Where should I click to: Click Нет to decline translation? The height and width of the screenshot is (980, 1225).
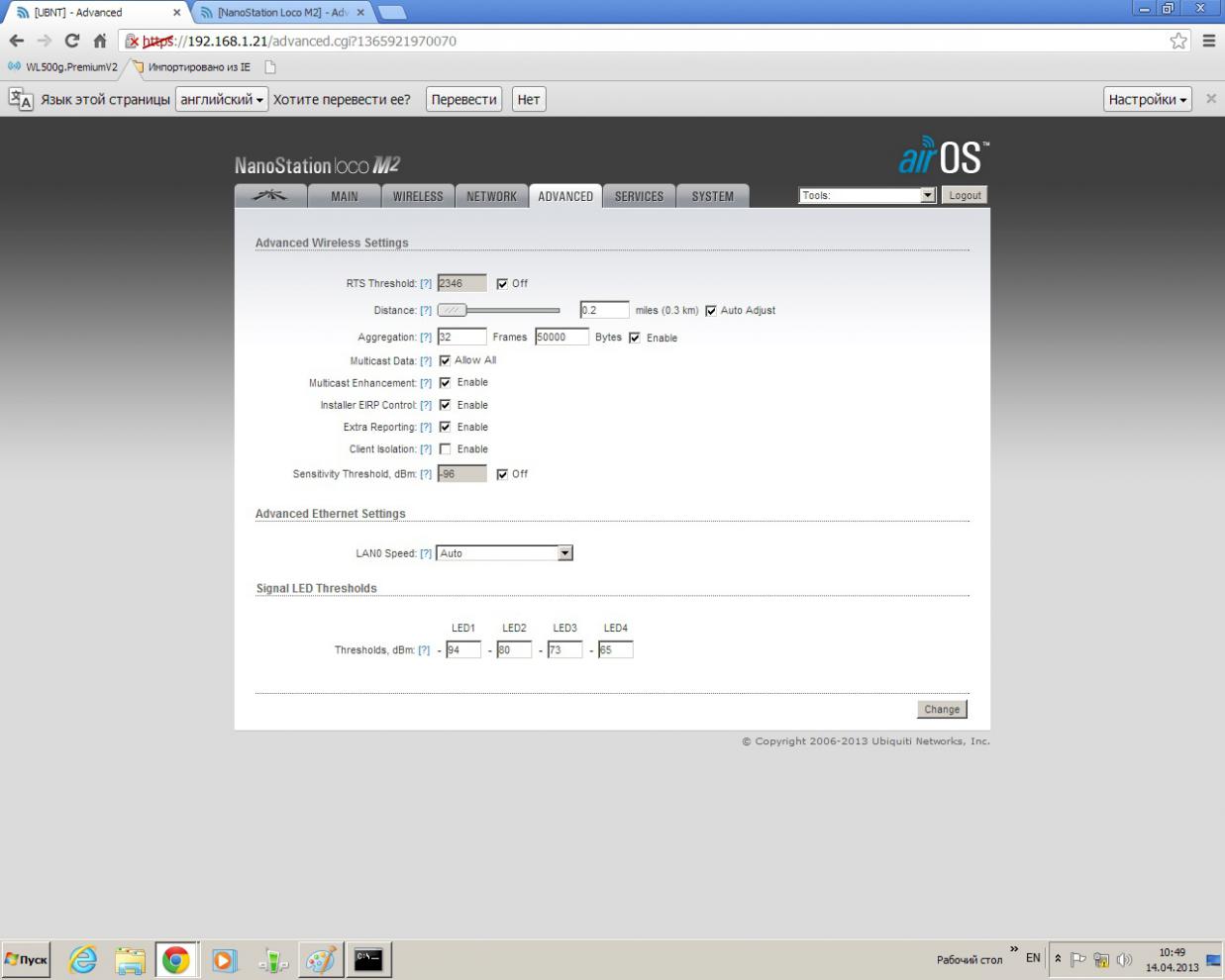[x=529, y=99]
